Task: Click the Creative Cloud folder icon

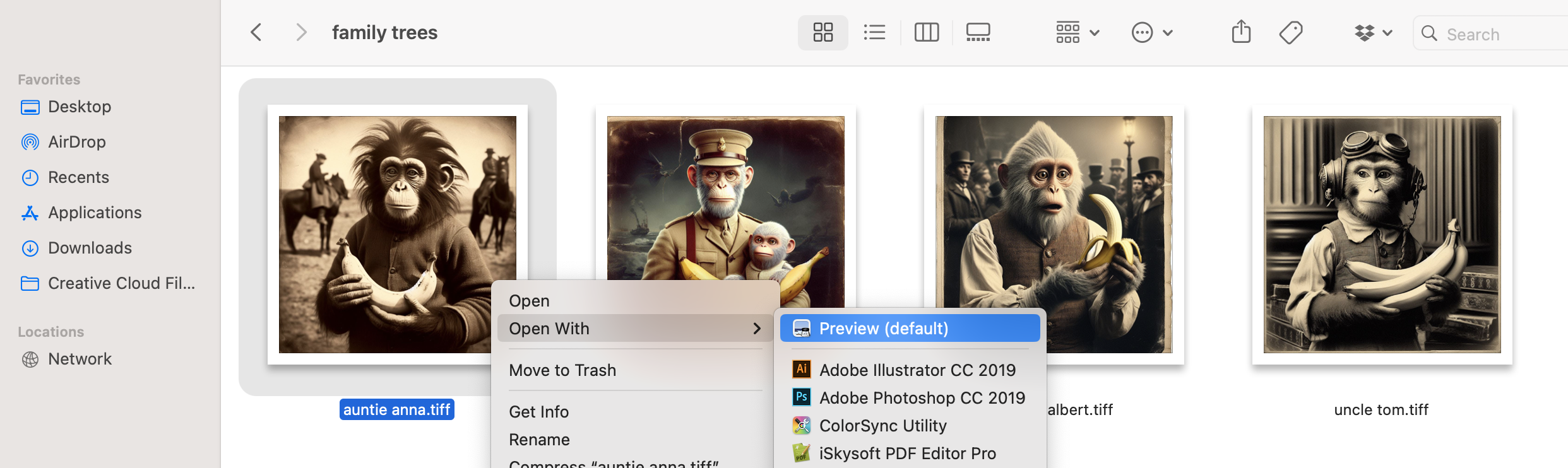Action: click(x=30, y=284)
